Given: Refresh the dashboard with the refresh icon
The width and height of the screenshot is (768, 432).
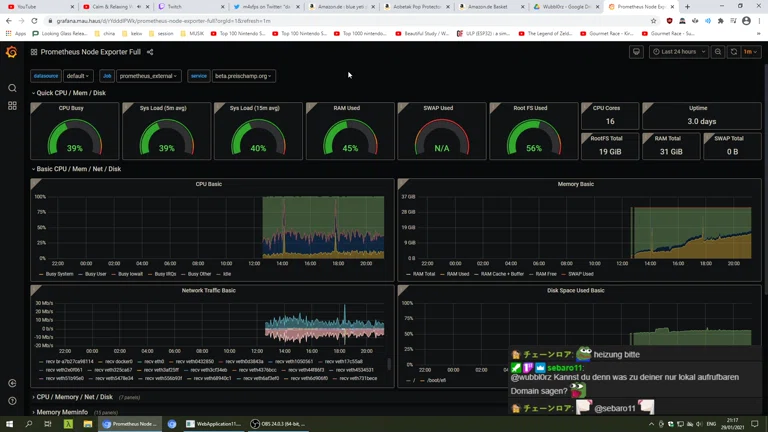Looking at the screenshot, I should [734, 52].
